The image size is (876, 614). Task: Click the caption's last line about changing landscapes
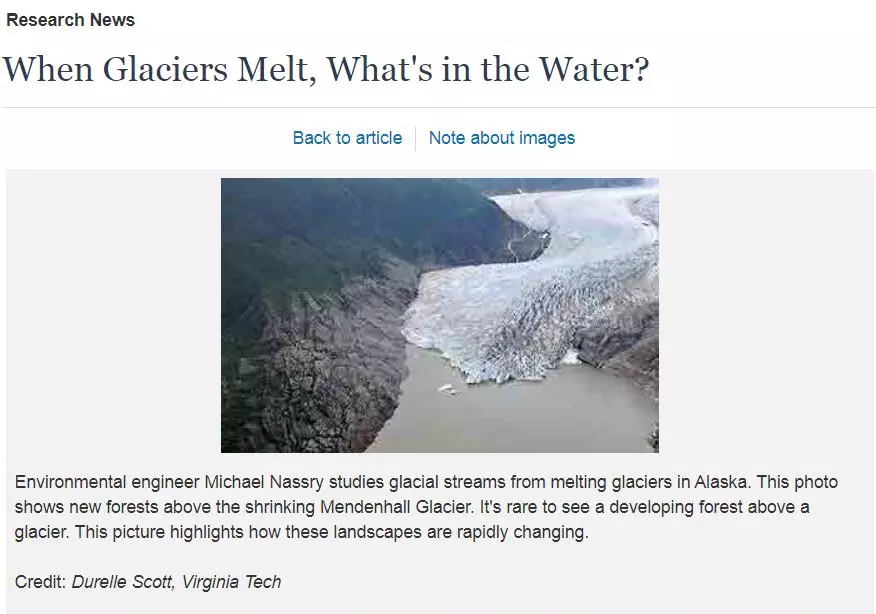click(302, 532)
